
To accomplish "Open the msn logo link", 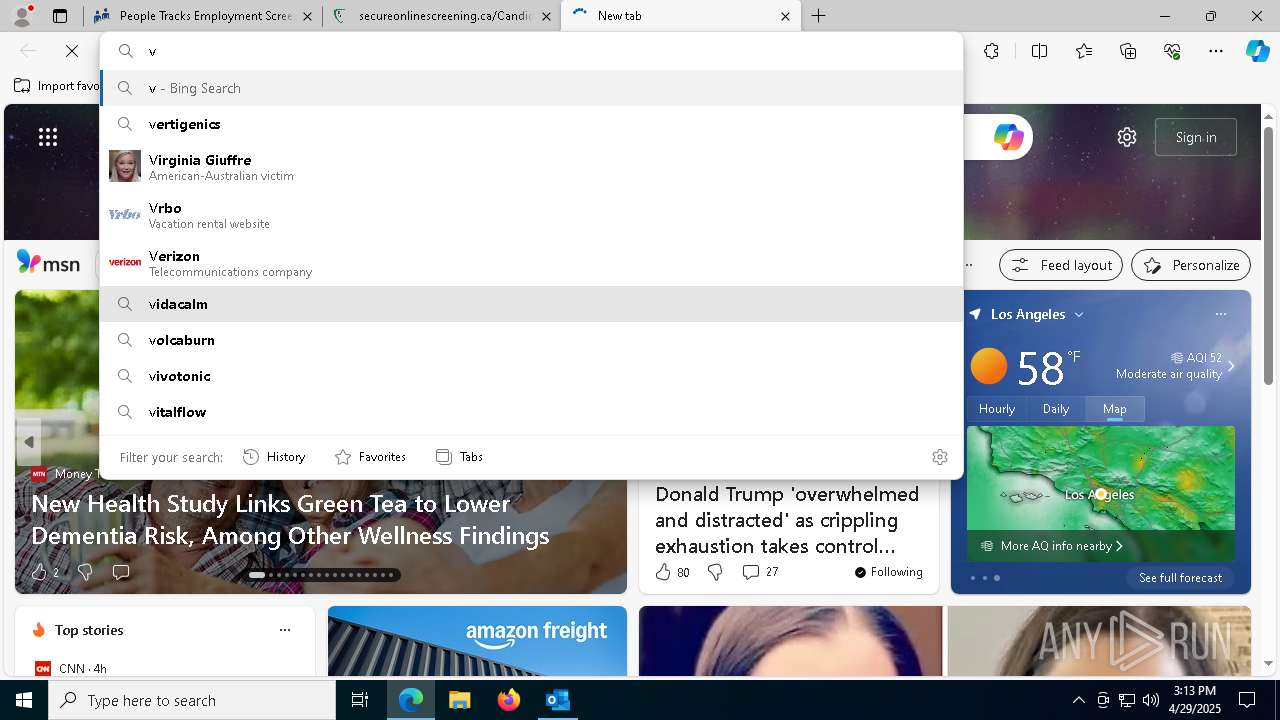I will point(48,263).
